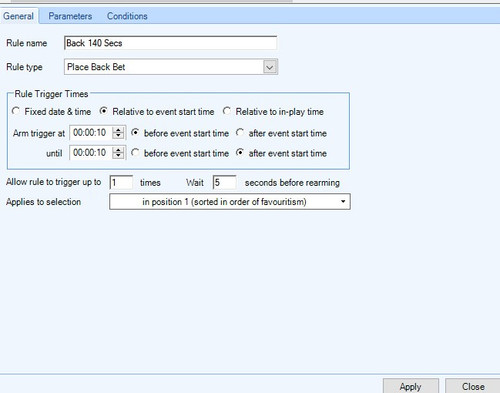Select the General tab
The height and width of the screenshot is (393, 500).
point(19,16)
